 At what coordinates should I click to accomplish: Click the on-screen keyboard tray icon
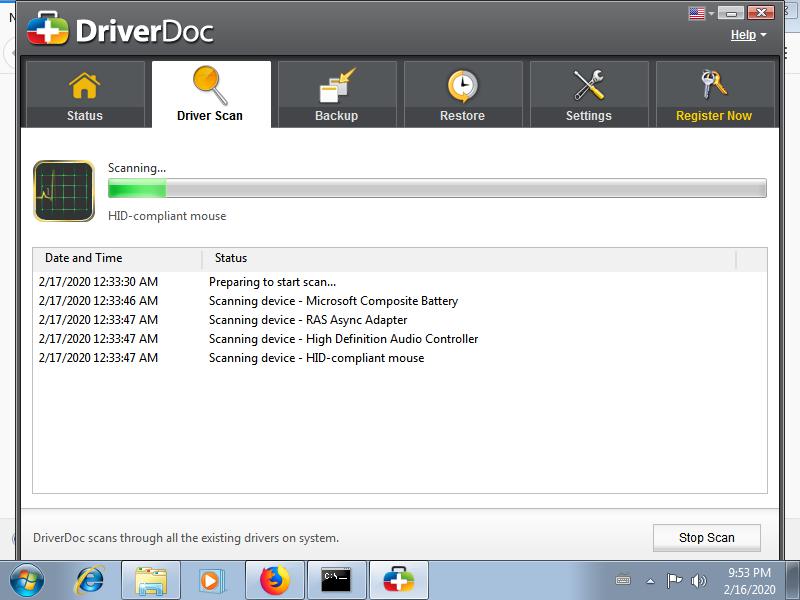click(x=623, y=581)
